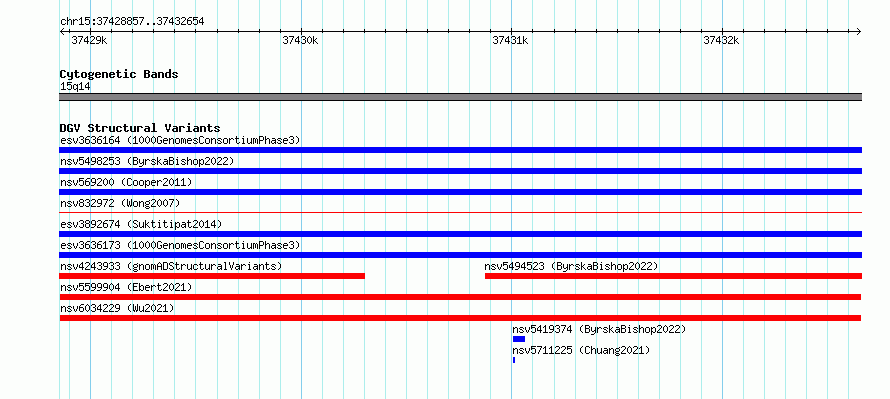This screenshot has height=399, width=890.
Task: Click the nsv832972 (Wong2007) label
Action: click(120, 203)
